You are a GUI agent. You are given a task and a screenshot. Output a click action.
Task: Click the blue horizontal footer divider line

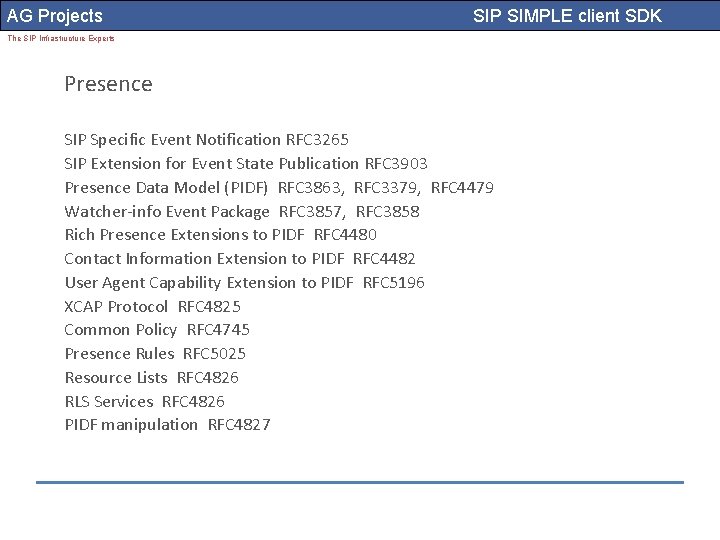tap(360, 482)
